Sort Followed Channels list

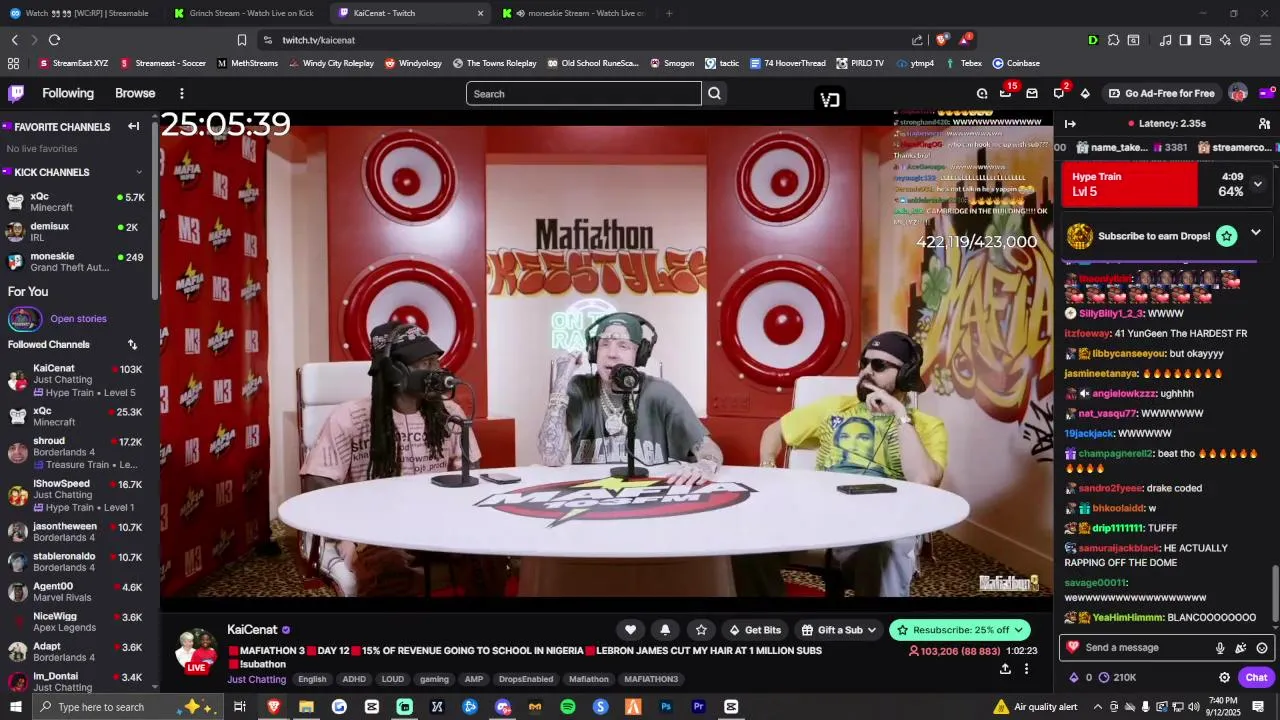point(132,344)
